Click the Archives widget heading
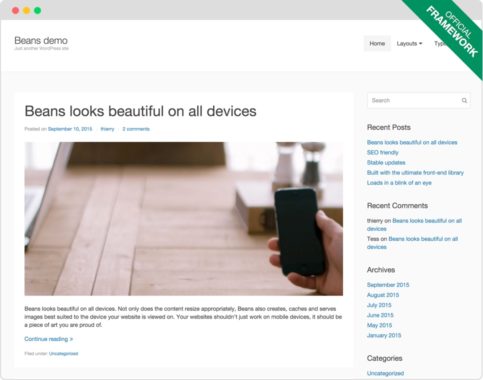This screenshot has height=380, width=483. pyautogui.click(x=381, y=270)
